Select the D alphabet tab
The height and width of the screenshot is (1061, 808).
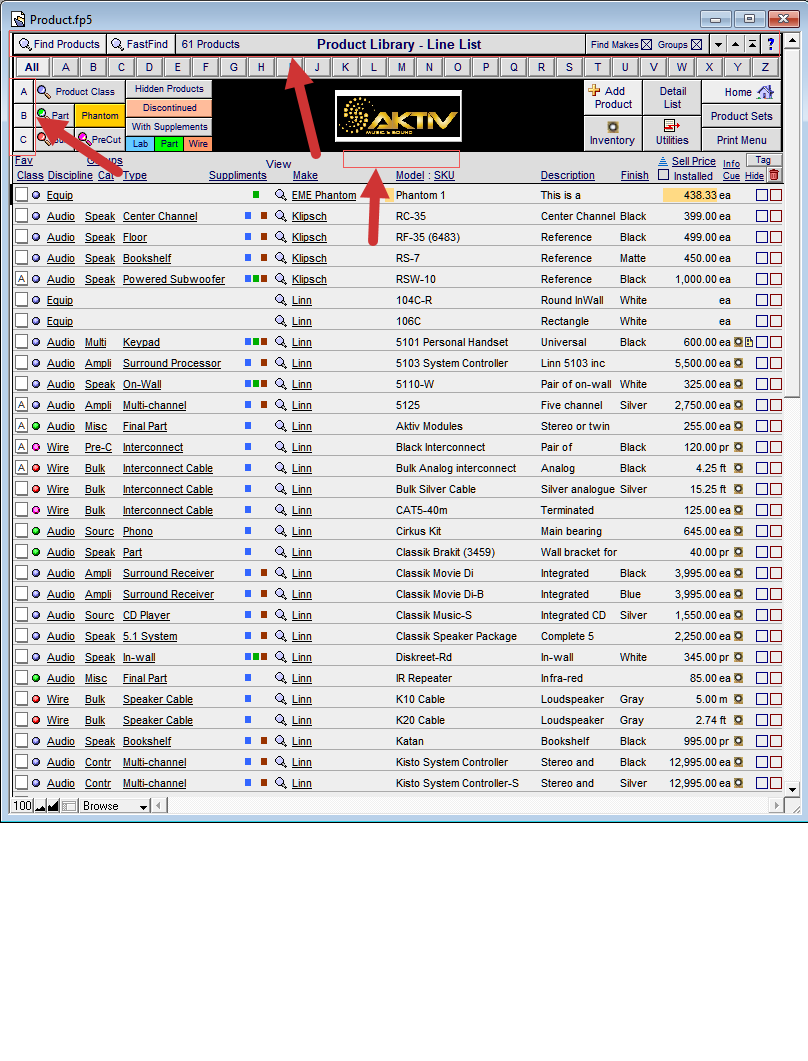149,67
